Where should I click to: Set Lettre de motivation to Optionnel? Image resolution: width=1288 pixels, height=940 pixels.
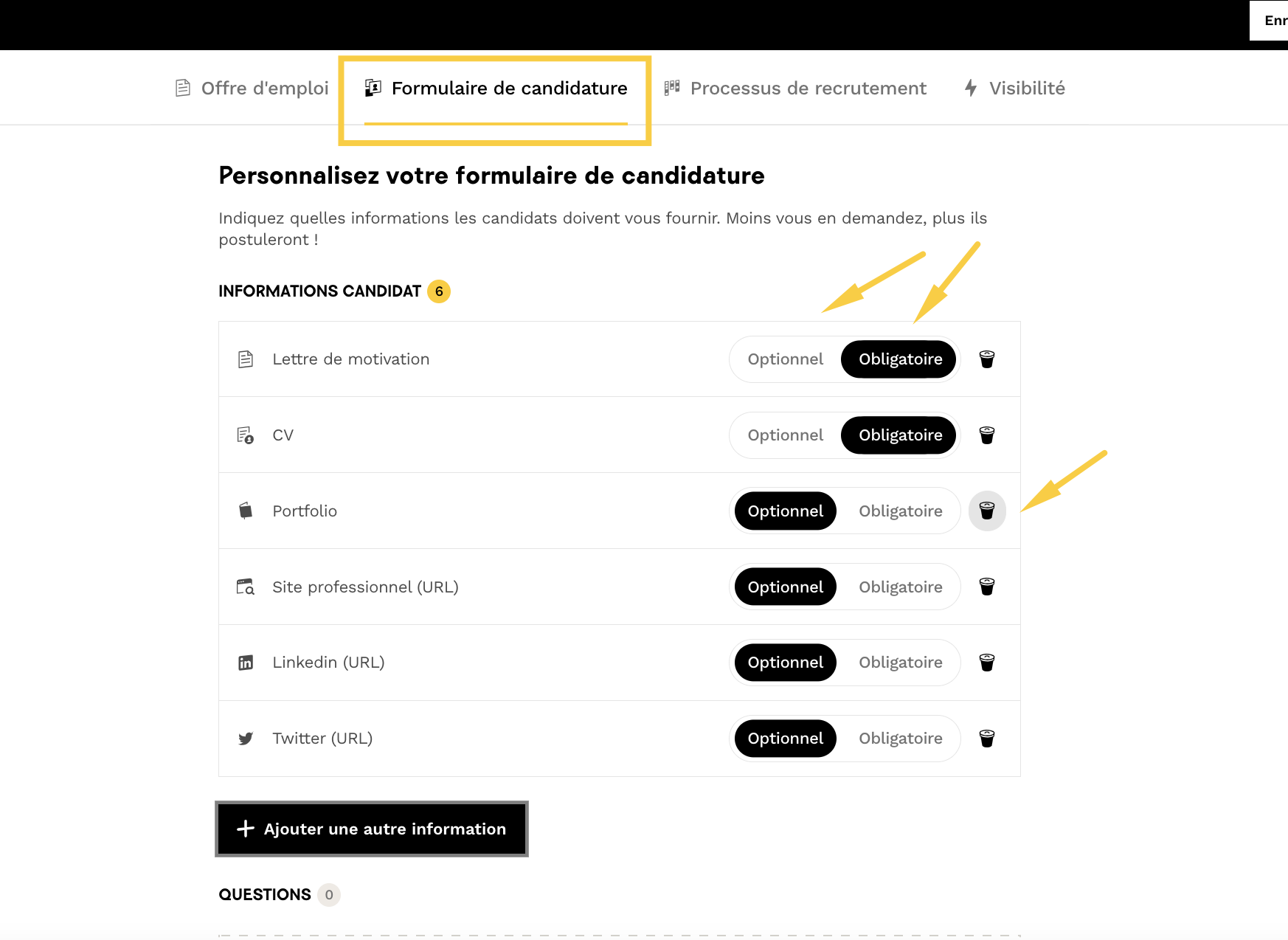[785, 359]
